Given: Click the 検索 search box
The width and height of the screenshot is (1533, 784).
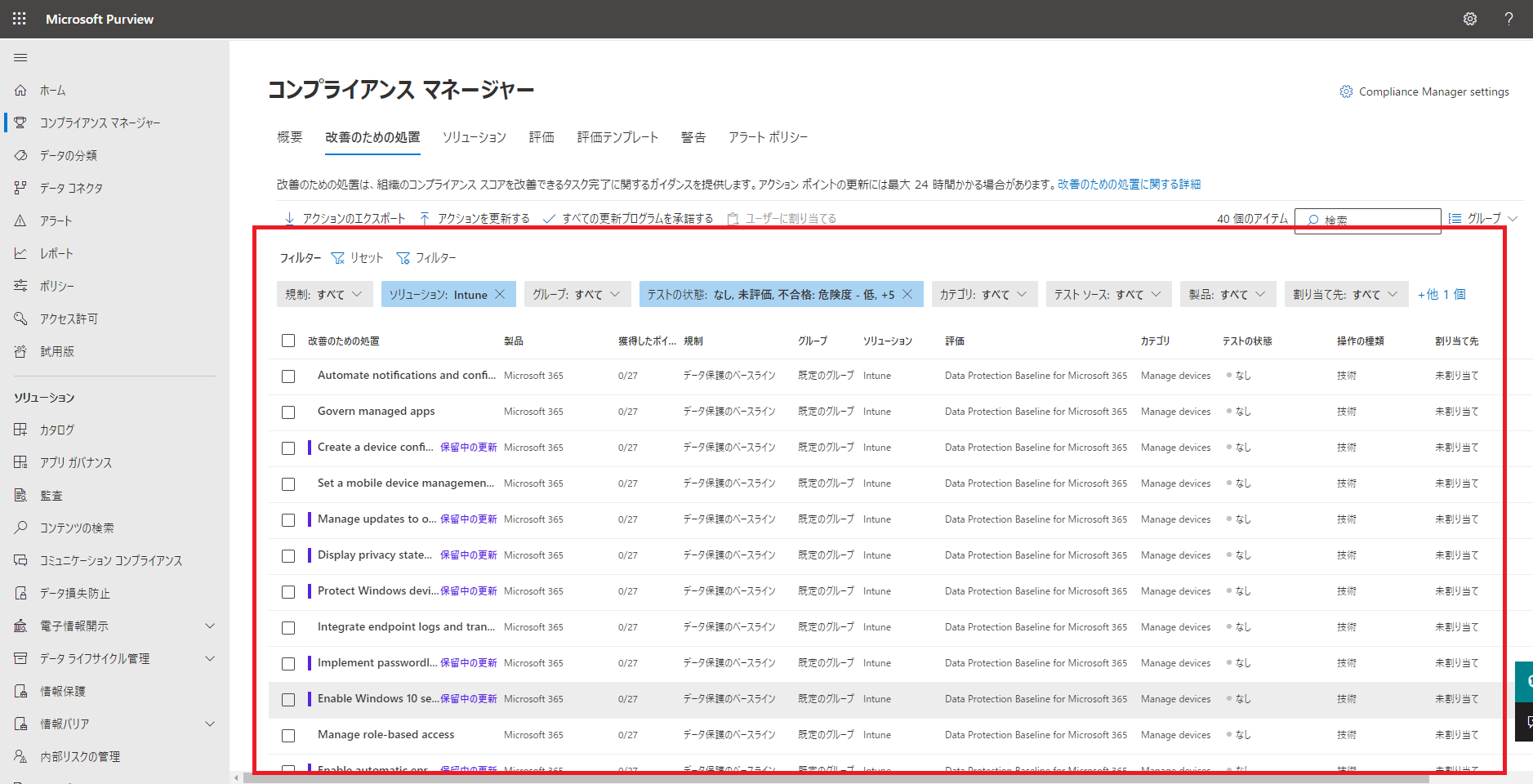Looking at the screenshot, I should click(1368, 220).
